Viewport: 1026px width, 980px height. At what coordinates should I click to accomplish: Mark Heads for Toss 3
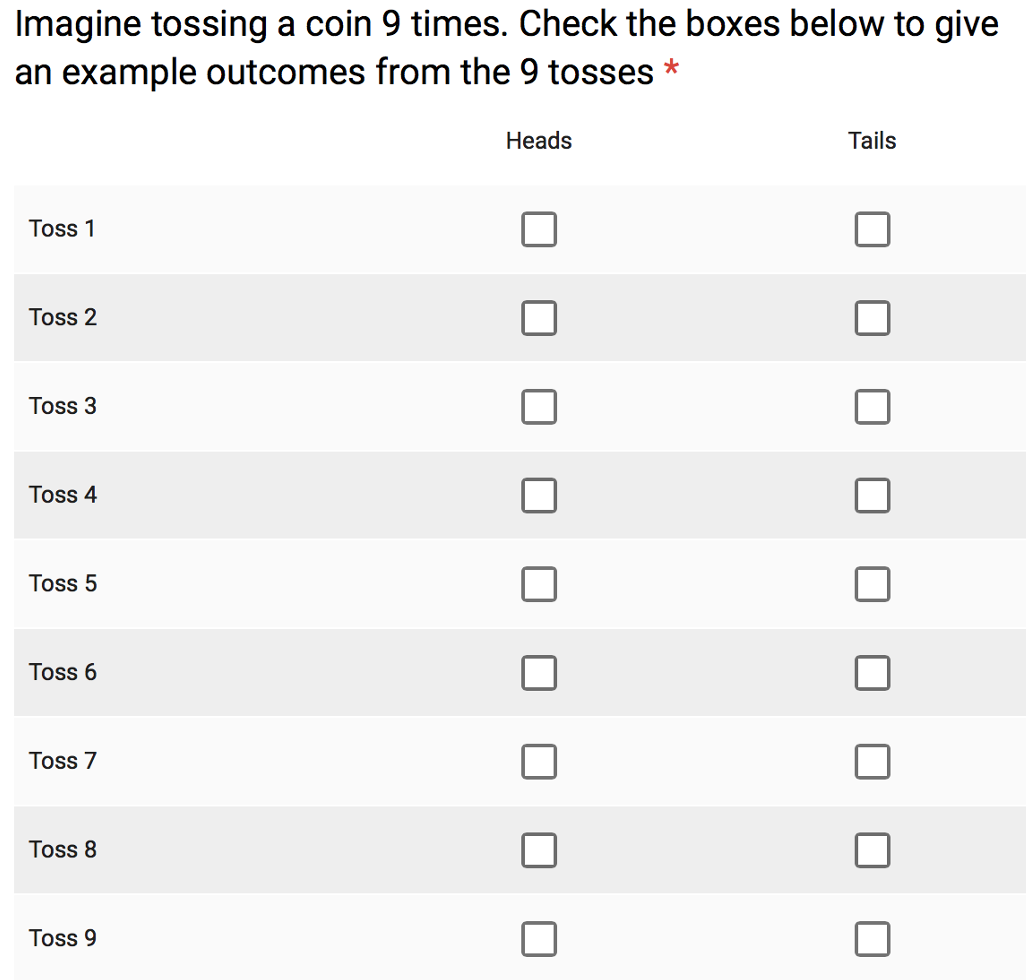[x=538, y=407]
